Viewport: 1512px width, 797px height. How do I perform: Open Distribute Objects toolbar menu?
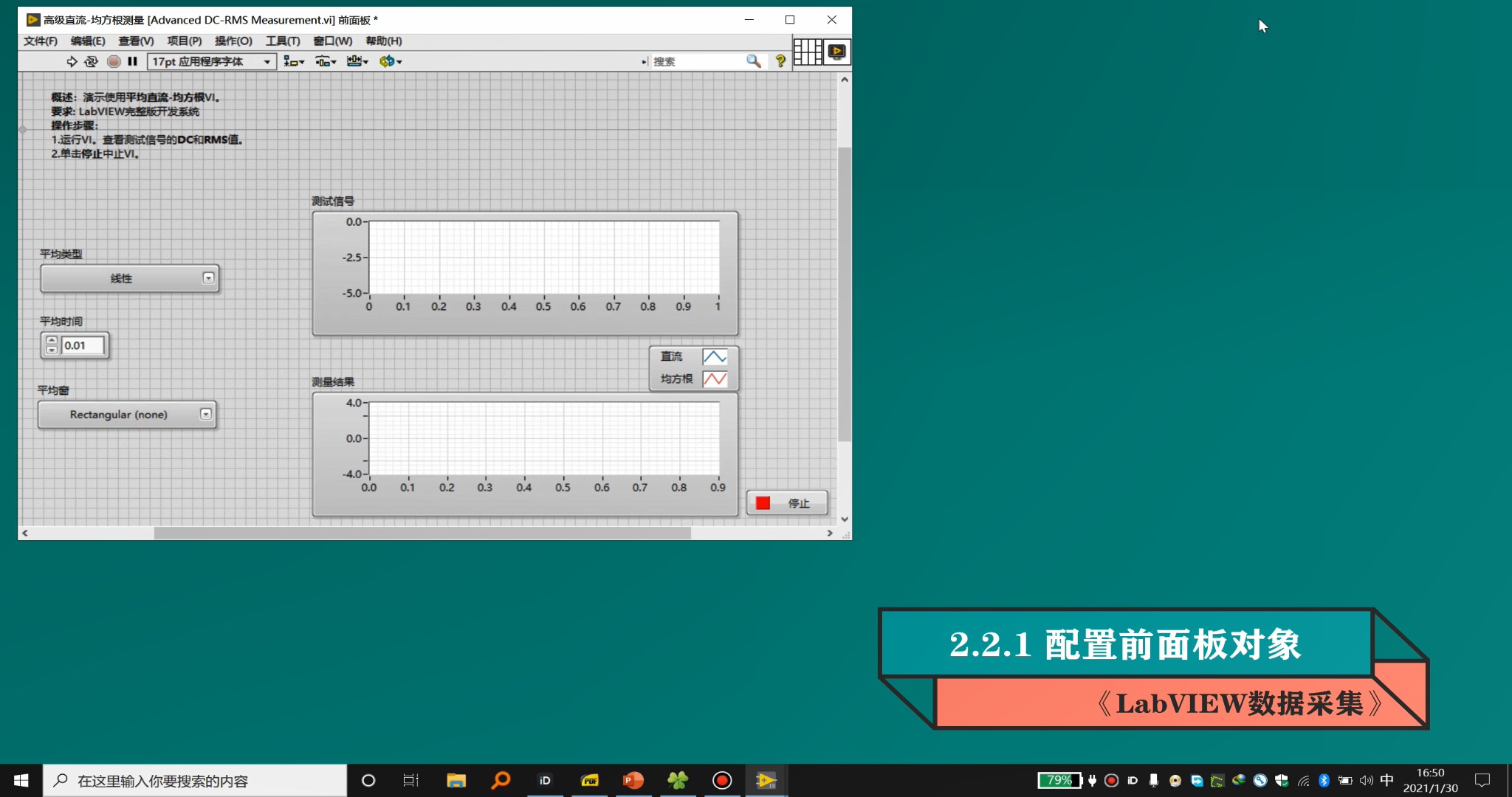pos(326,61)
